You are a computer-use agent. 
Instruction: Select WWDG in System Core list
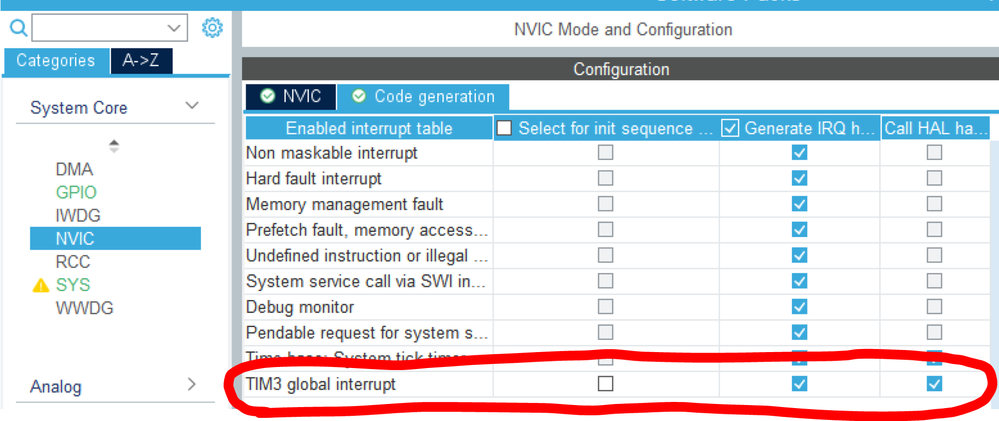85,308
